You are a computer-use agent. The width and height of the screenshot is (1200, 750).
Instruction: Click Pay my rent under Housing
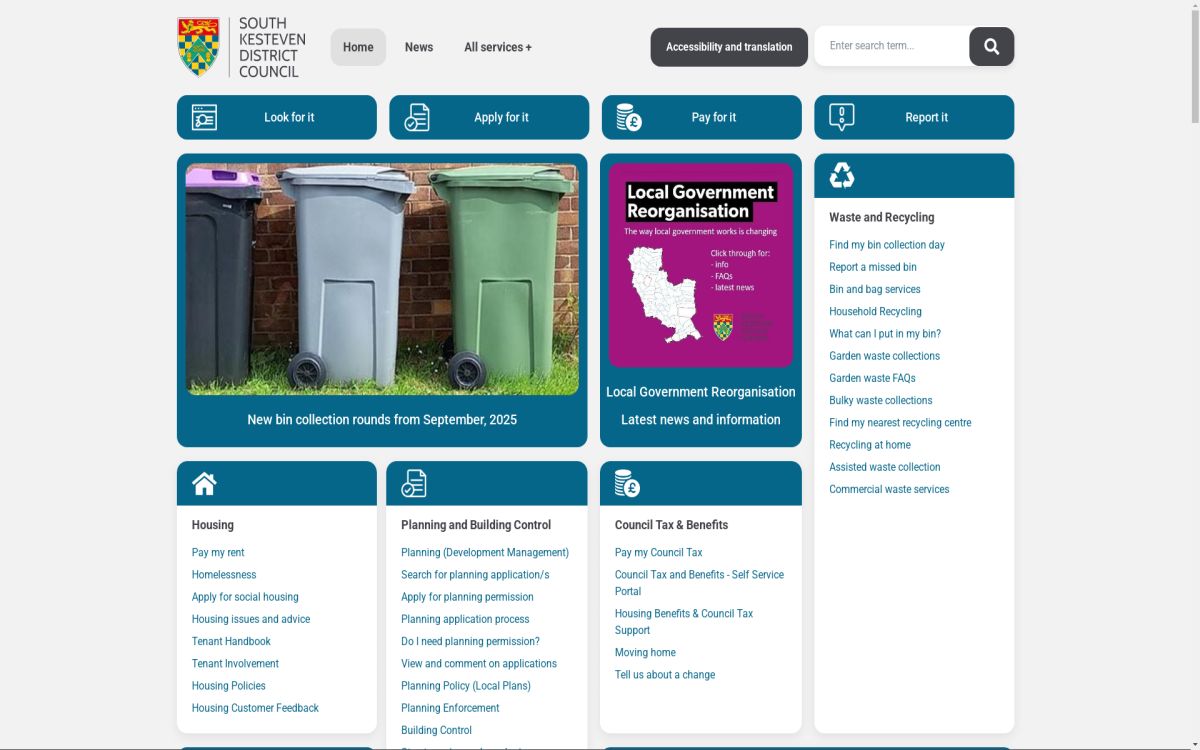click(x=218, y=552)
